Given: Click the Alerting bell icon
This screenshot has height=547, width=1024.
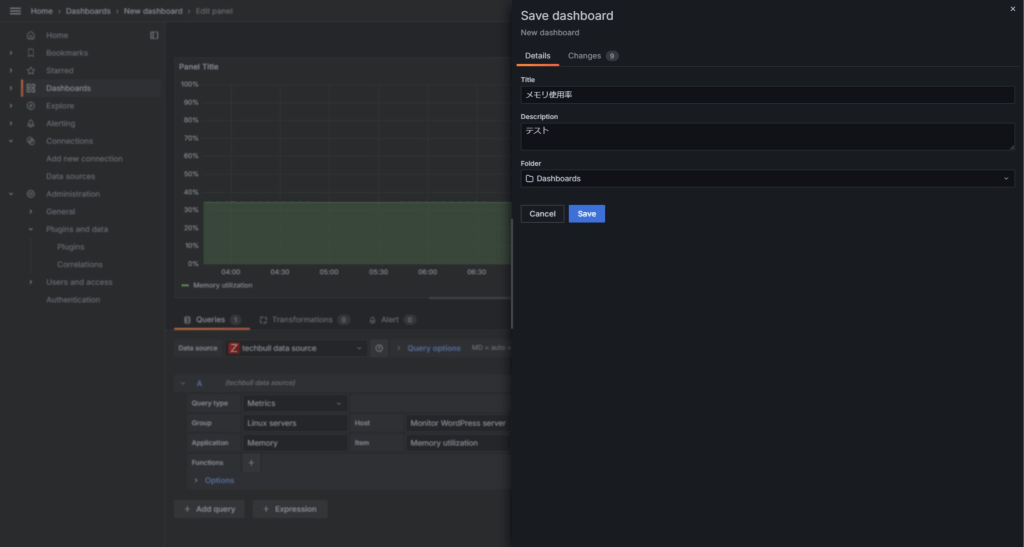Looking at the screenshot, I should point(31,124).
